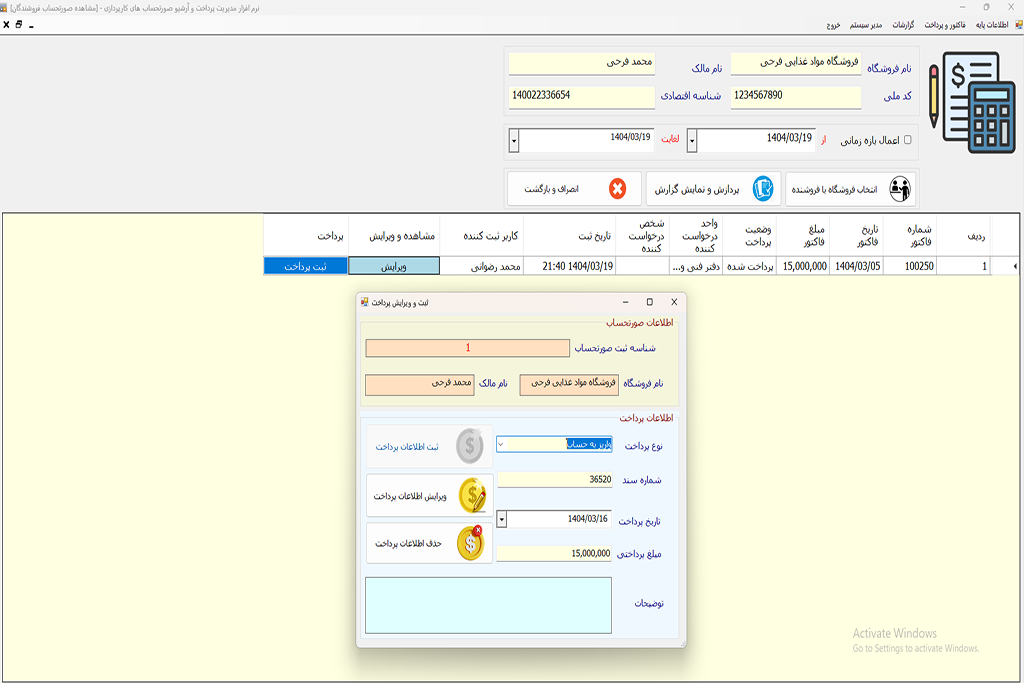Click the red X cancel and return icon
Viewport: 1024px width, 683px height.
(617, 188)
